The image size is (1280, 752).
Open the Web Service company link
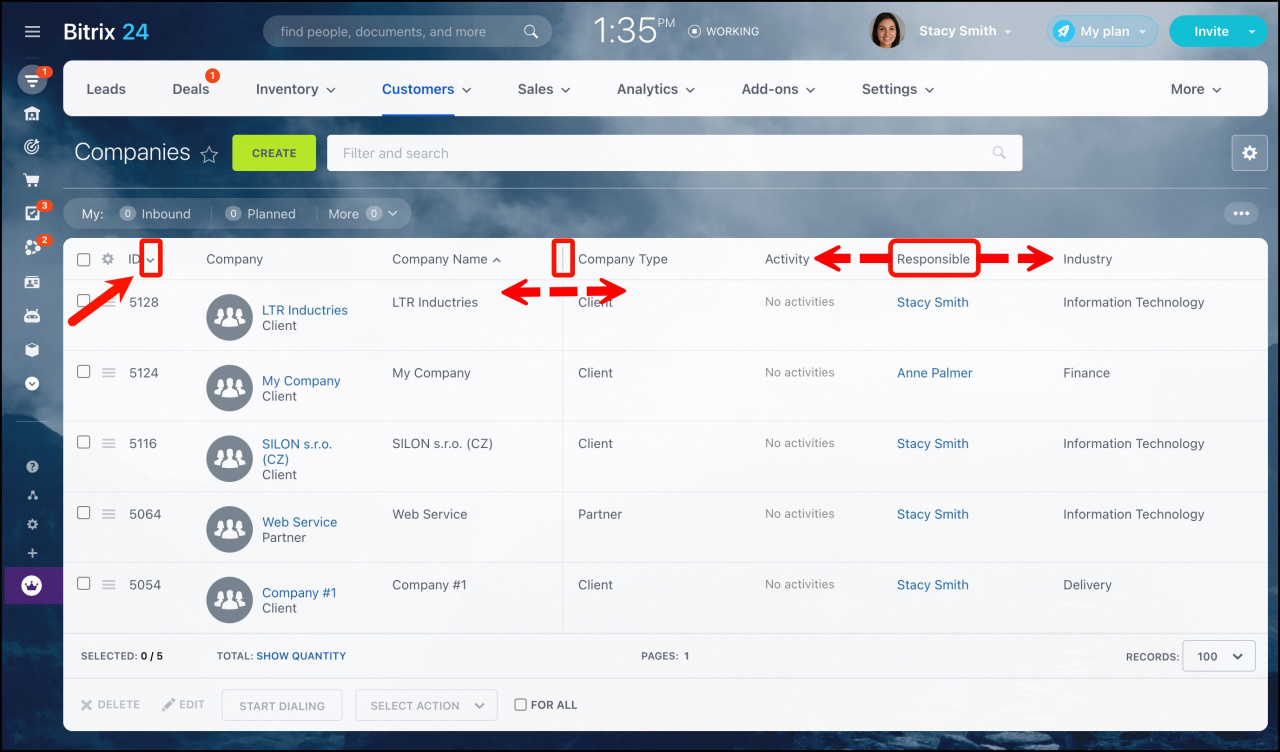pos(299,522)
